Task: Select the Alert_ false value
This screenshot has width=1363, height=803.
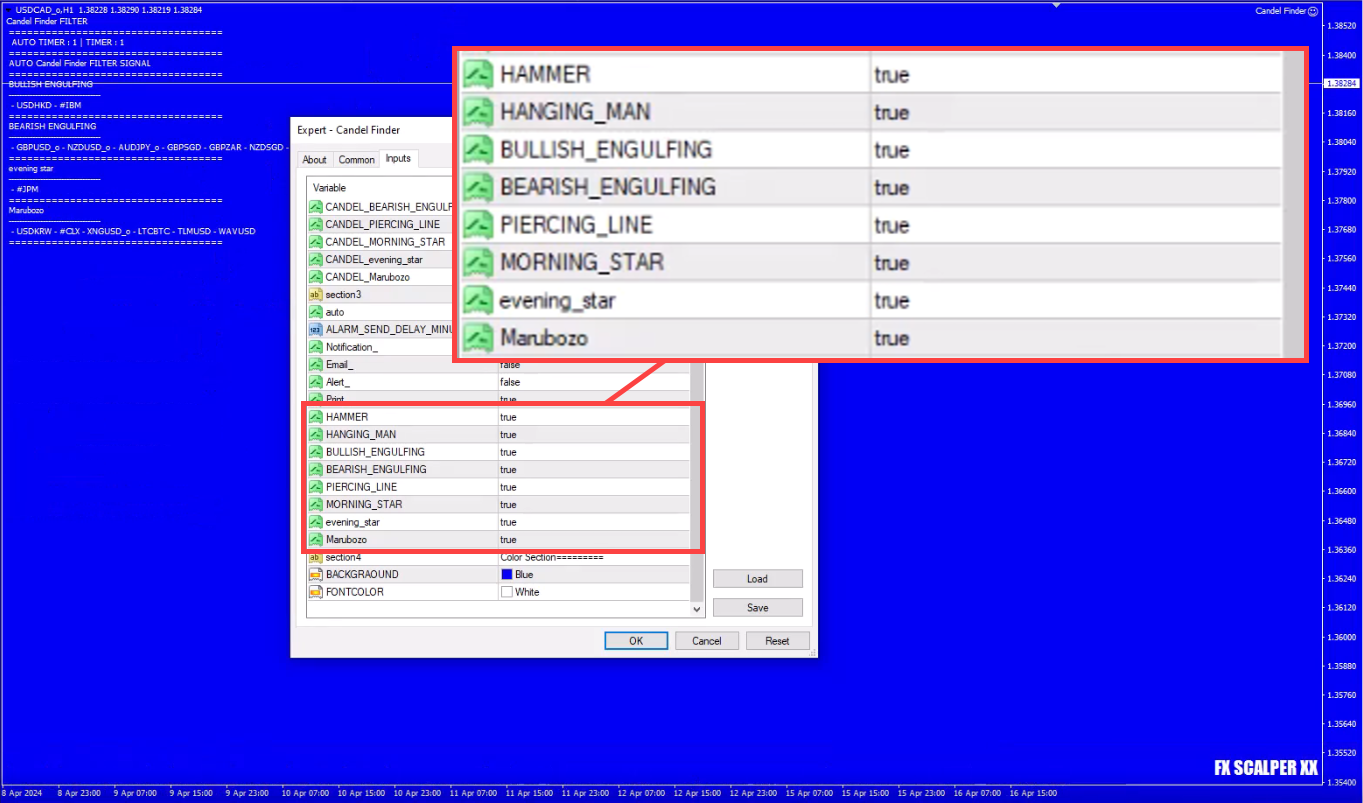Action: [510, 382]
